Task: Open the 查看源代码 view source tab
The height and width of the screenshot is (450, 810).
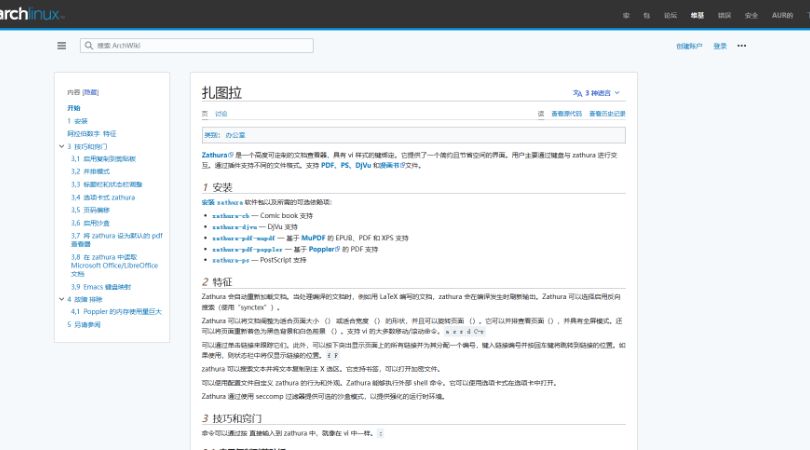Action: pos(566,114)
